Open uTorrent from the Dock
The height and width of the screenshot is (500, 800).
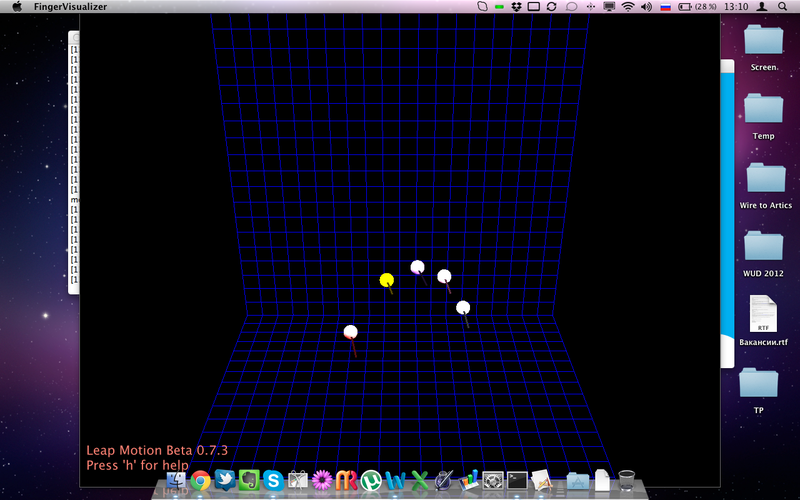(x=371, y=481)
